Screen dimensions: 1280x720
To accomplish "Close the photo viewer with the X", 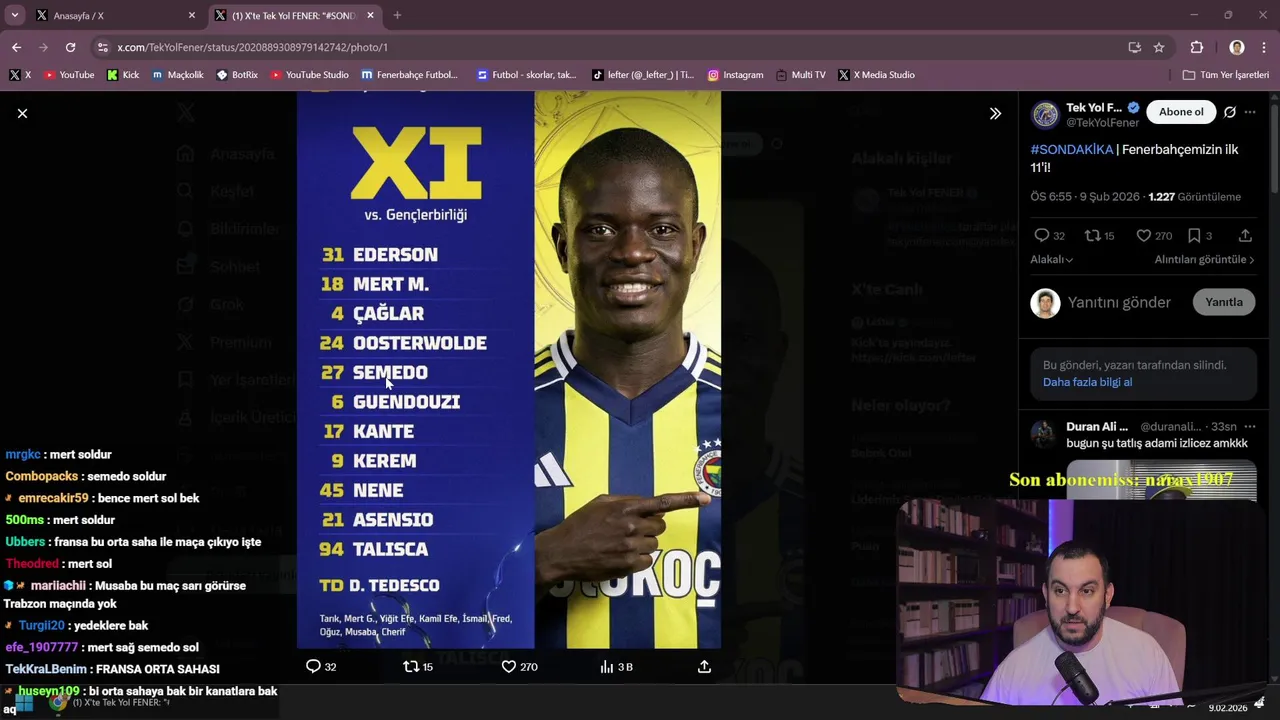I will [x=22, y=114].
